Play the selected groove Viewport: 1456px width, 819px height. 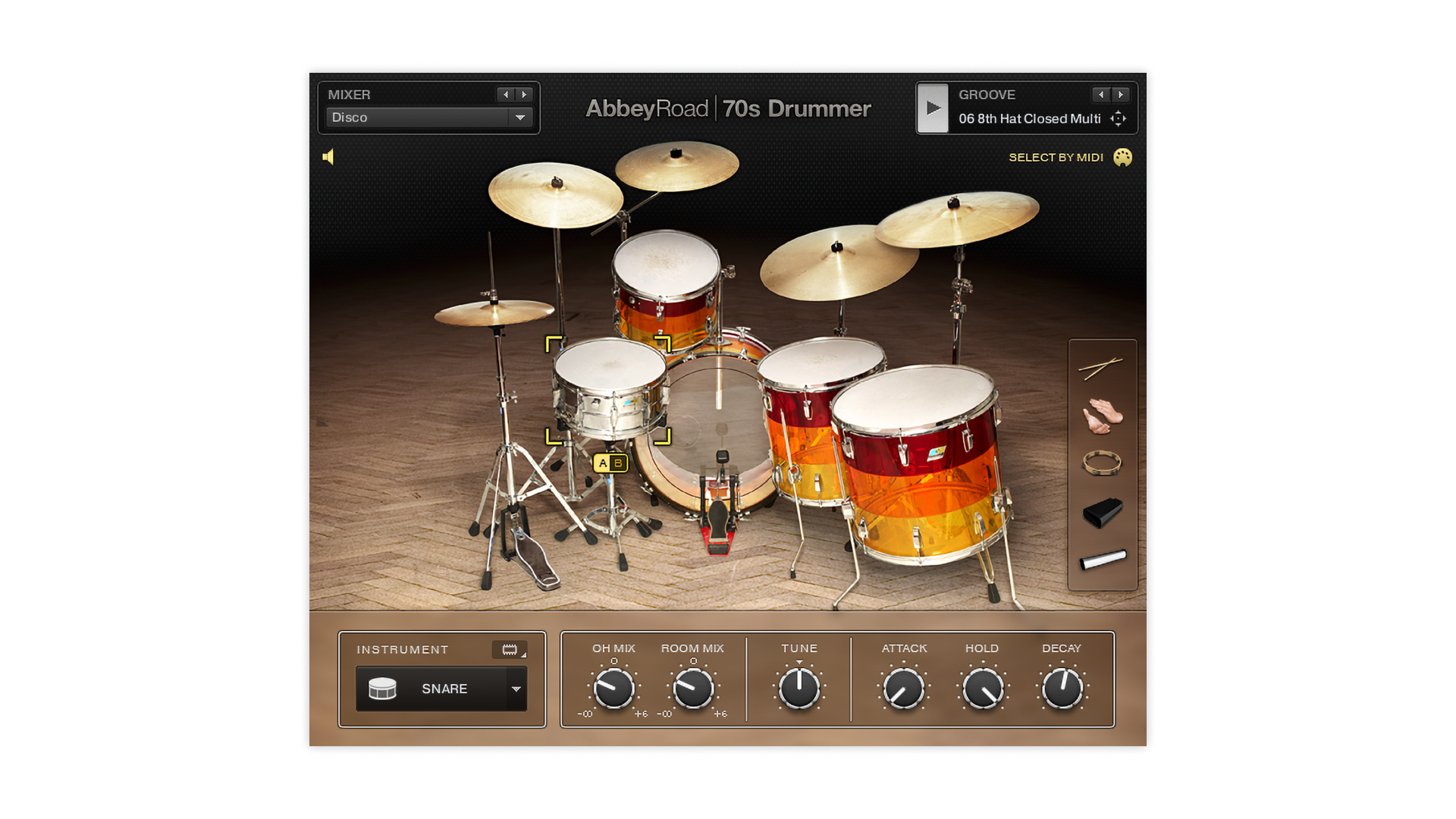coord(934,108)
